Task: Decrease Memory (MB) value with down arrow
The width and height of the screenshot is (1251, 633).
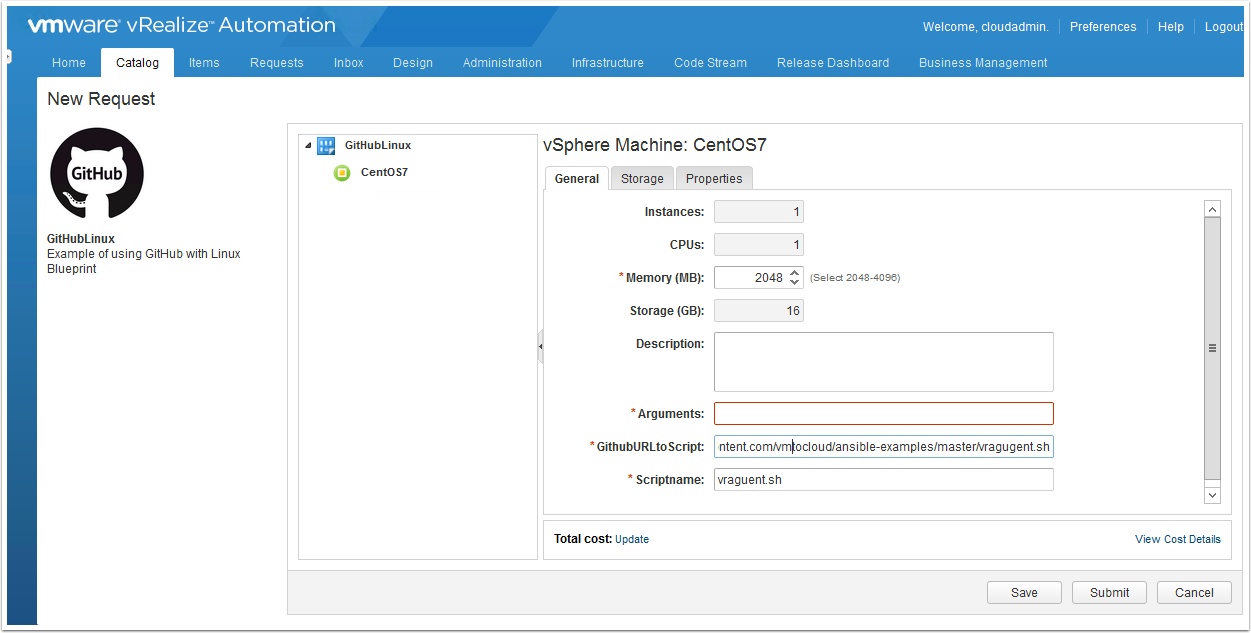Action: tap(795, 283)
